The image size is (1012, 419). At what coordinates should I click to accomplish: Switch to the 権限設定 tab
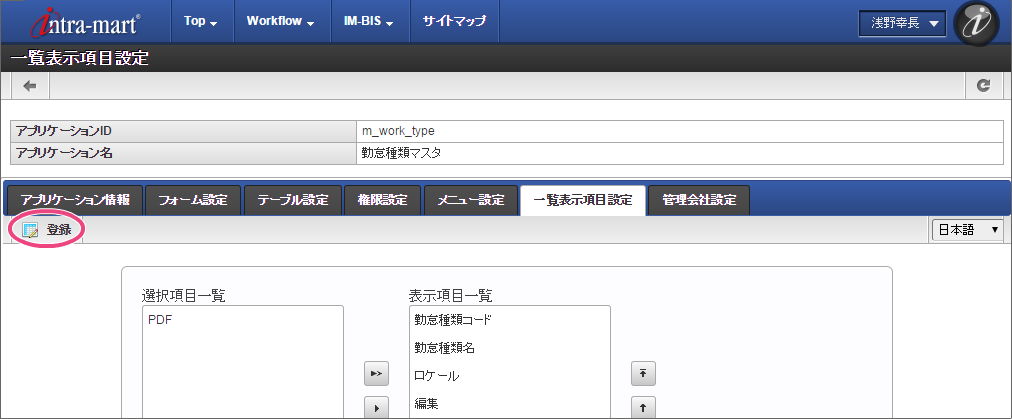tap(382, 200)
